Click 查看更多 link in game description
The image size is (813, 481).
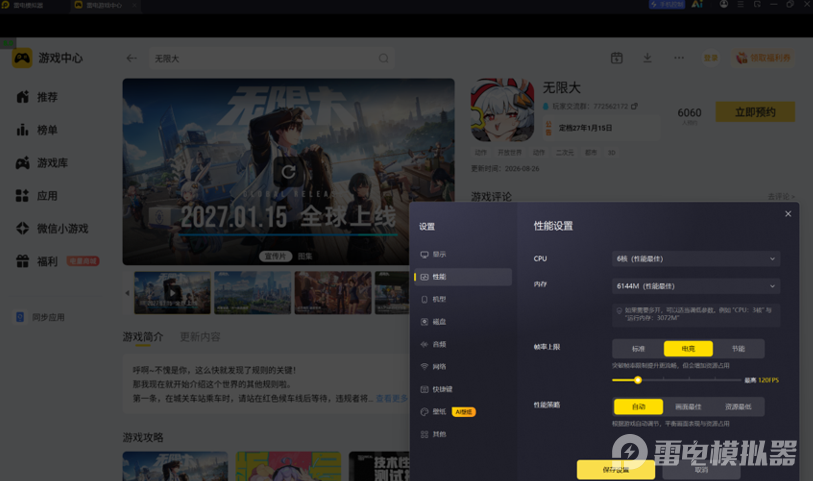(x=391, y=399)
